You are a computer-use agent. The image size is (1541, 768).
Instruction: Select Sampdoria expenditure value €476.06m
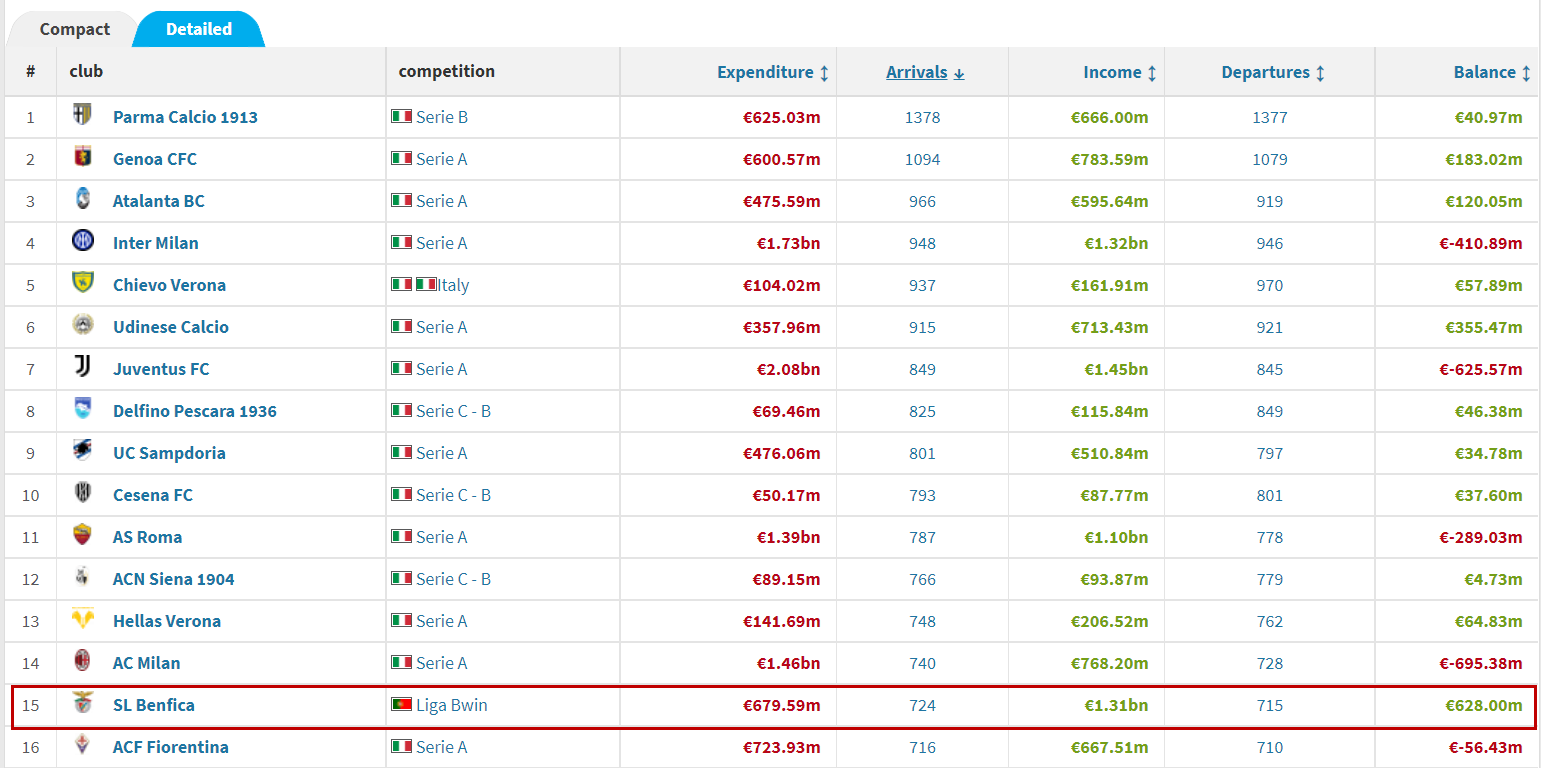point(782,453)
